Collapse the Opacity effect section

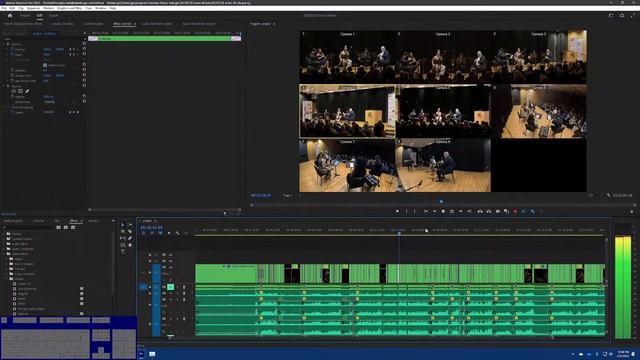point(4,86)
